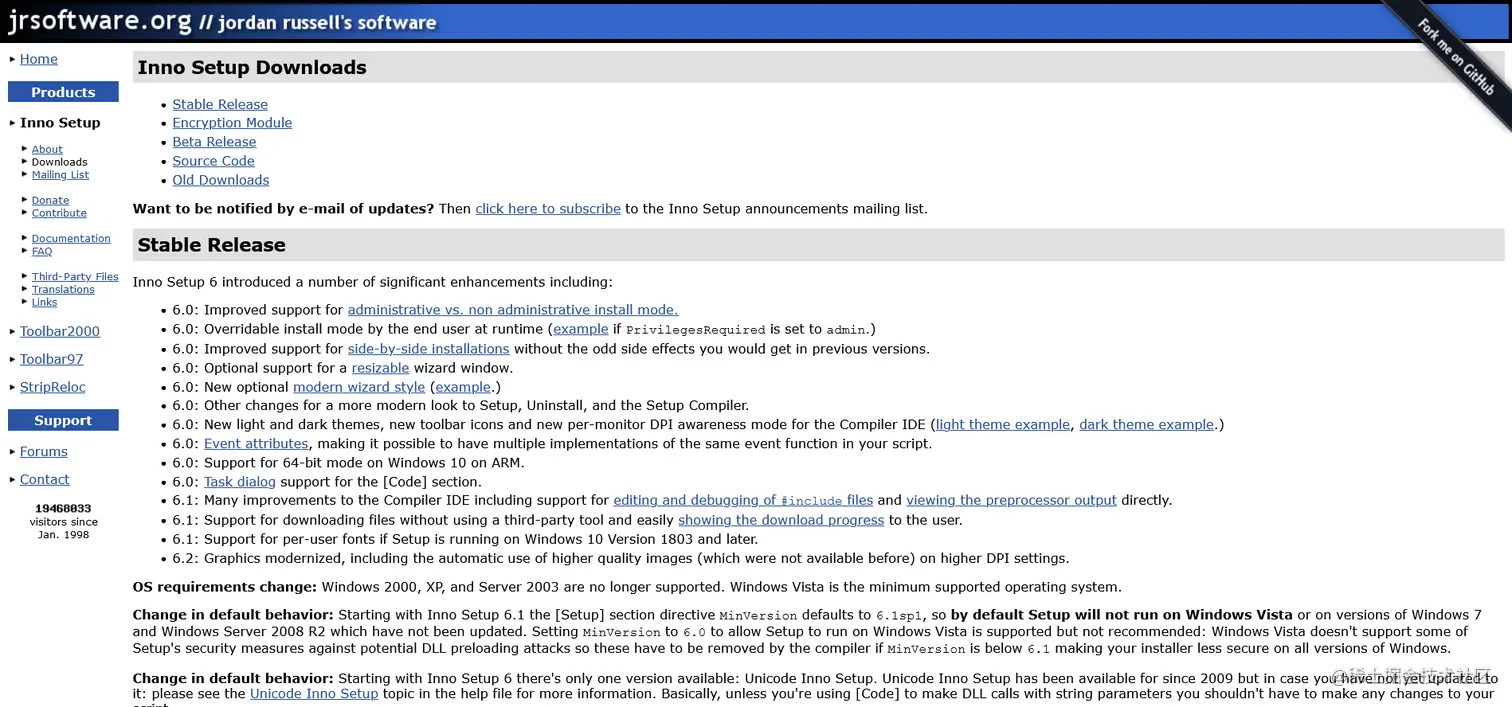Jump to Beta Release link

pos(214,142)
